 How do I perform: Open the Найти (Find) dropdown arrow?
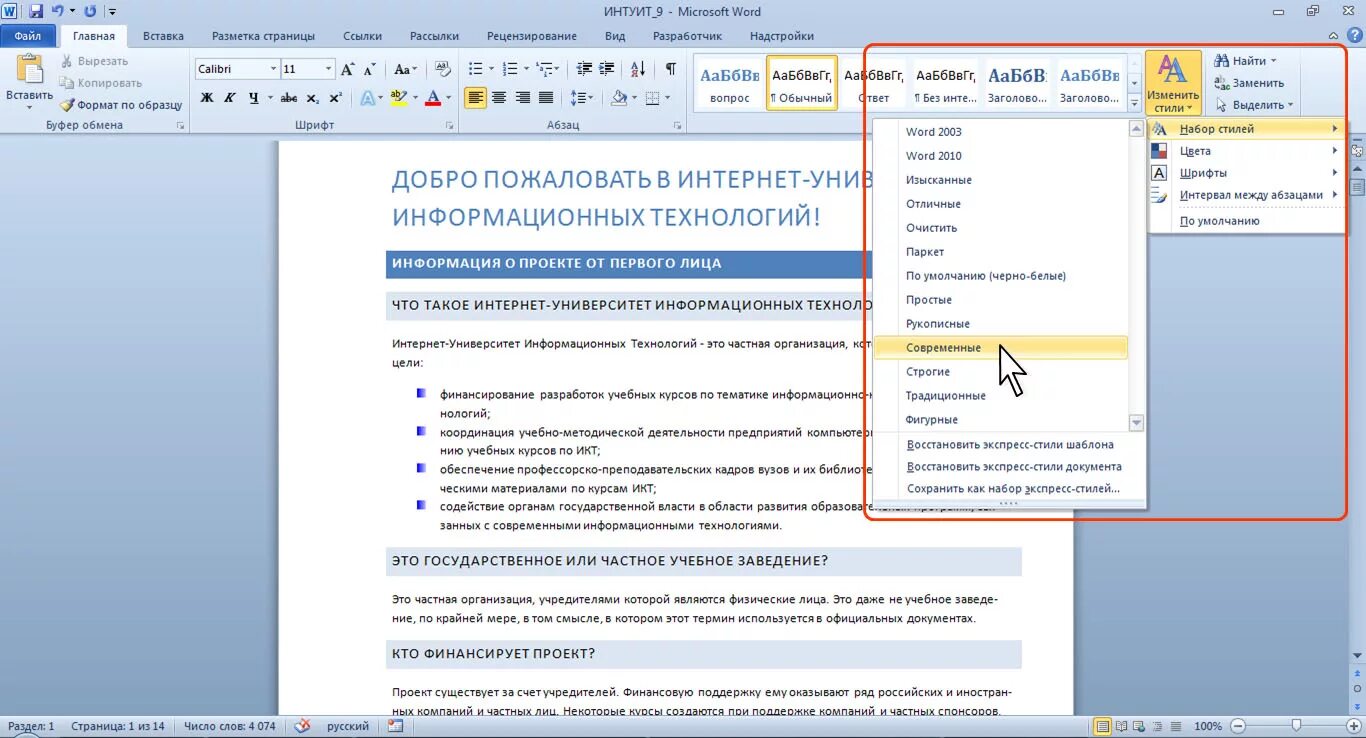click(x=1273, y=61)
